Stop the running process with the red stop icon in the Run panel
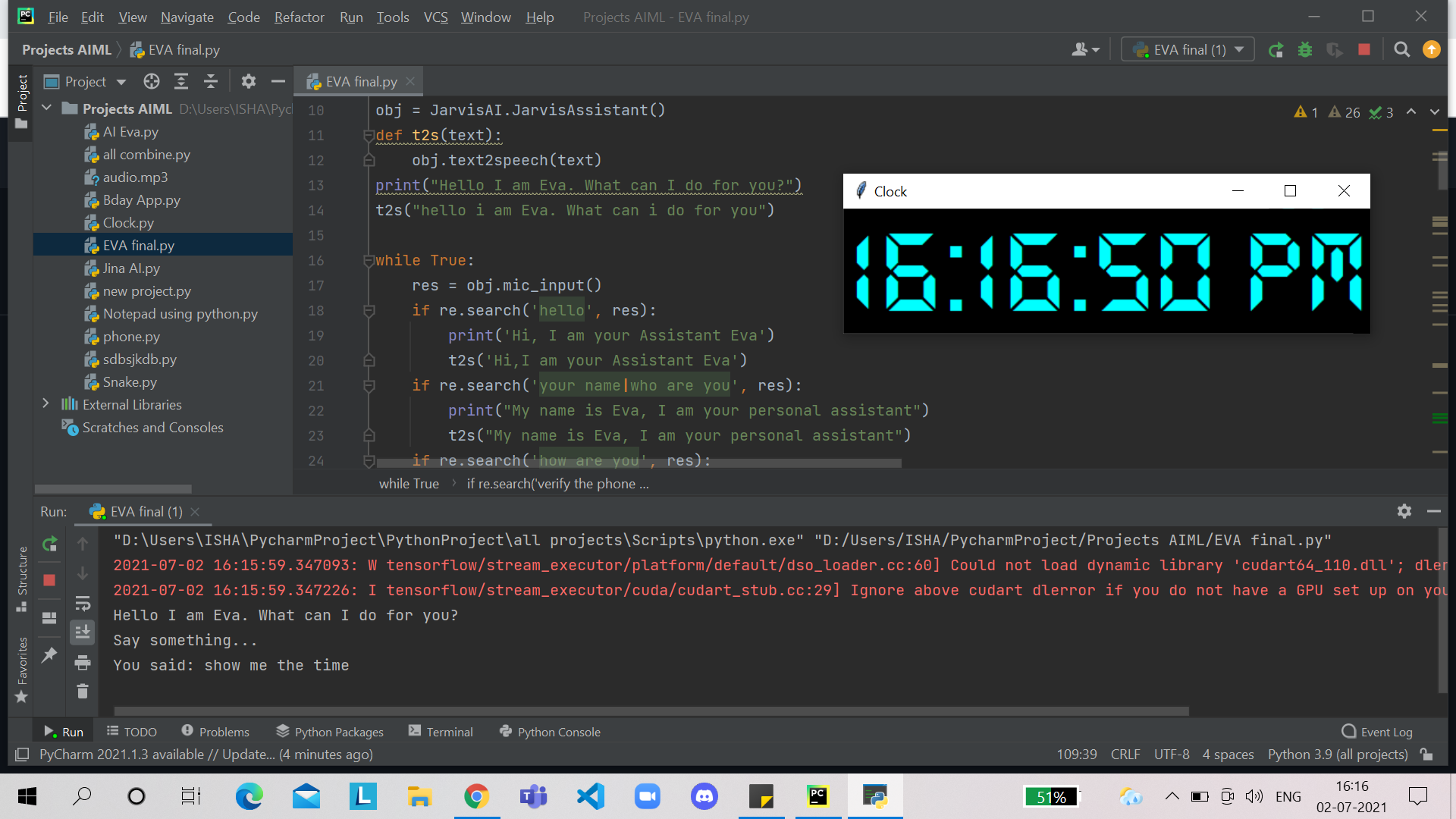Viewport: 1456px width, 819px height. [50, 580]
